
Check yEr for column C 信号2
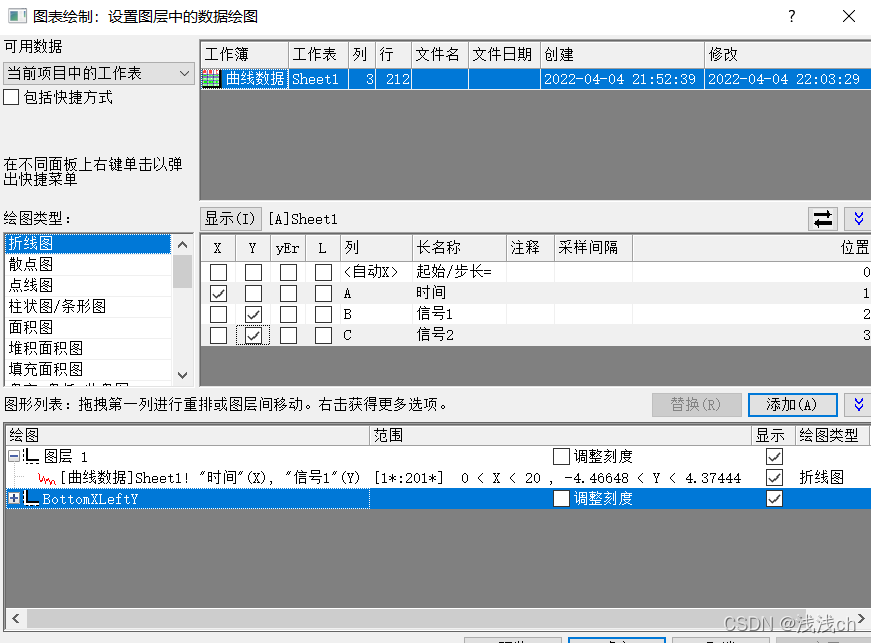288,335
